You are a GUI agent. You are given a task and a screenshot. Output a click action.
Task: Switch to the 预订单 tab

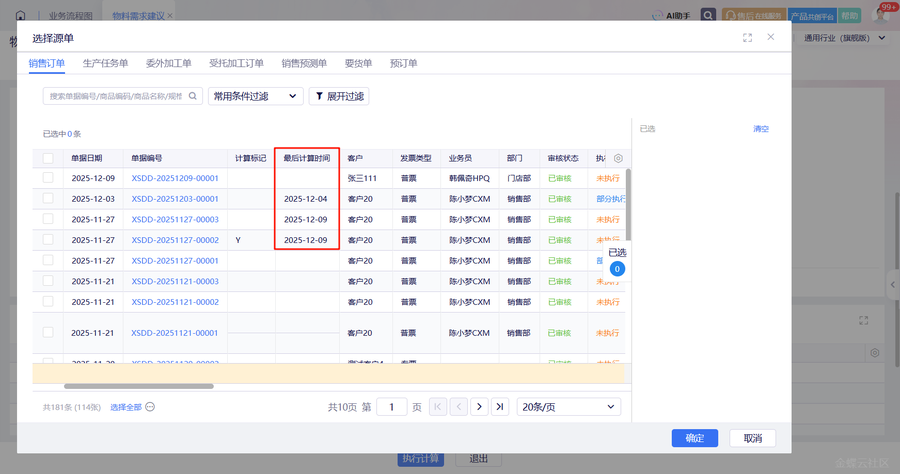click(x=404, y=63)
